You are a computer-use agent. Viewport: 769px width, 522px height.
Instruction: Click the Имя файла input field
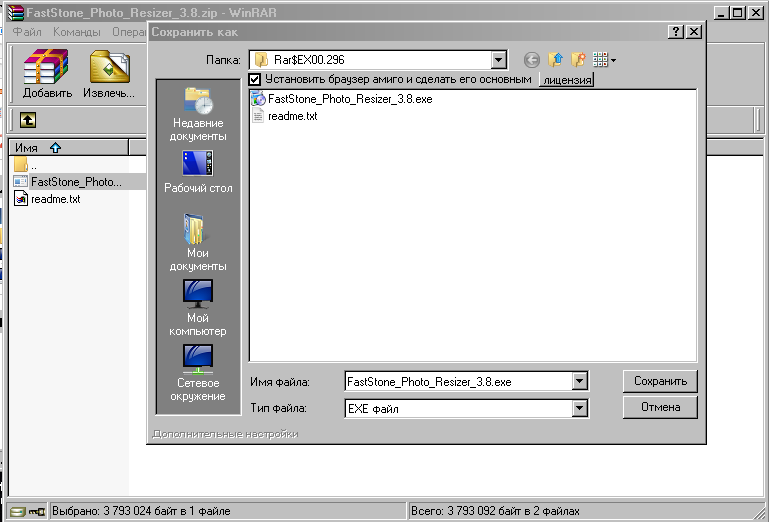click(459, 381)
